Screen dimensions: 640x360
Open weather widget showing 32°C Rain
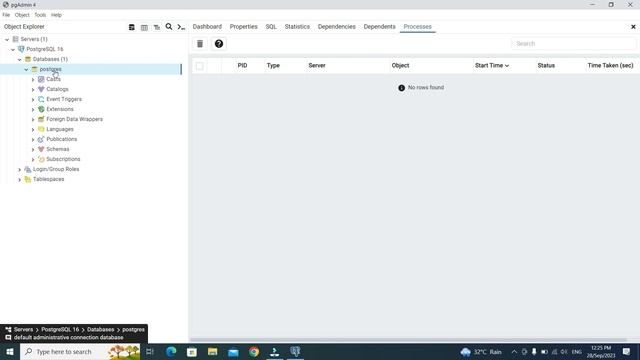(481, 351)
